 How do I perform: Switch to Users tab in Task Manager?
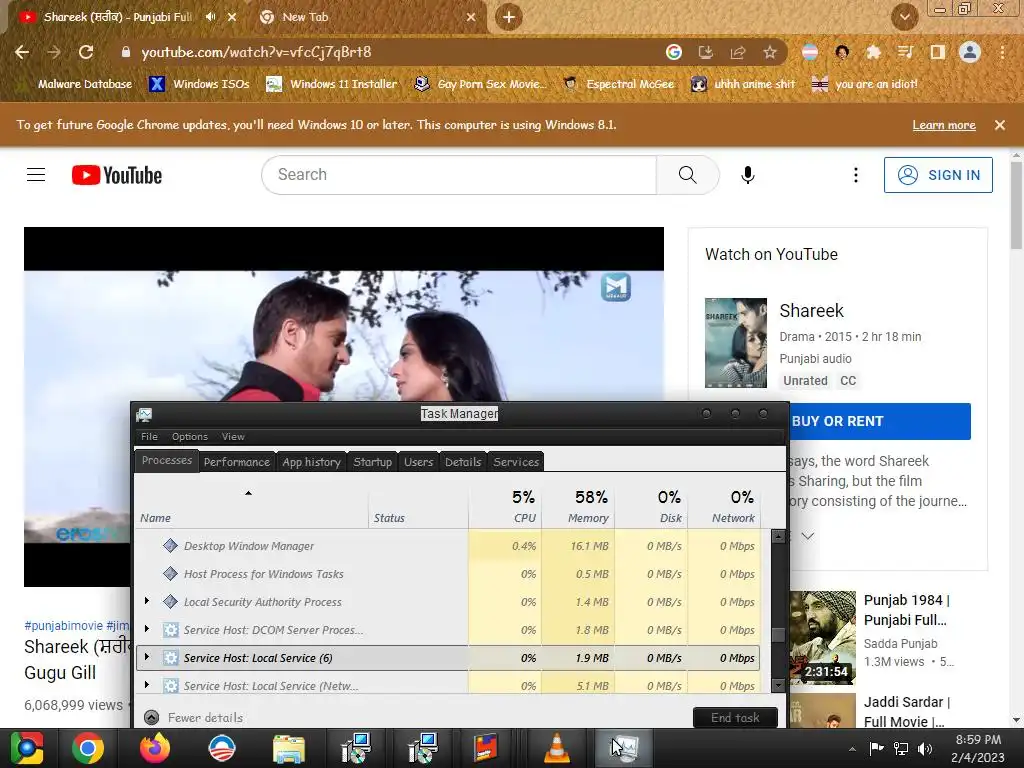[419, 462]
